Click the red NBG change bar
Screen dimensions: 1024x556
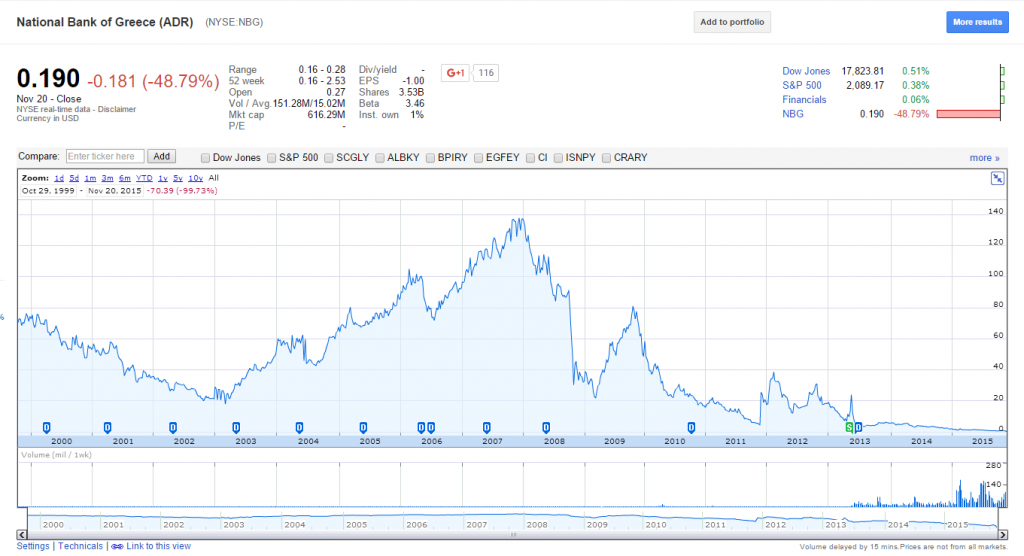pyautogui.click(x=968, y=114)
